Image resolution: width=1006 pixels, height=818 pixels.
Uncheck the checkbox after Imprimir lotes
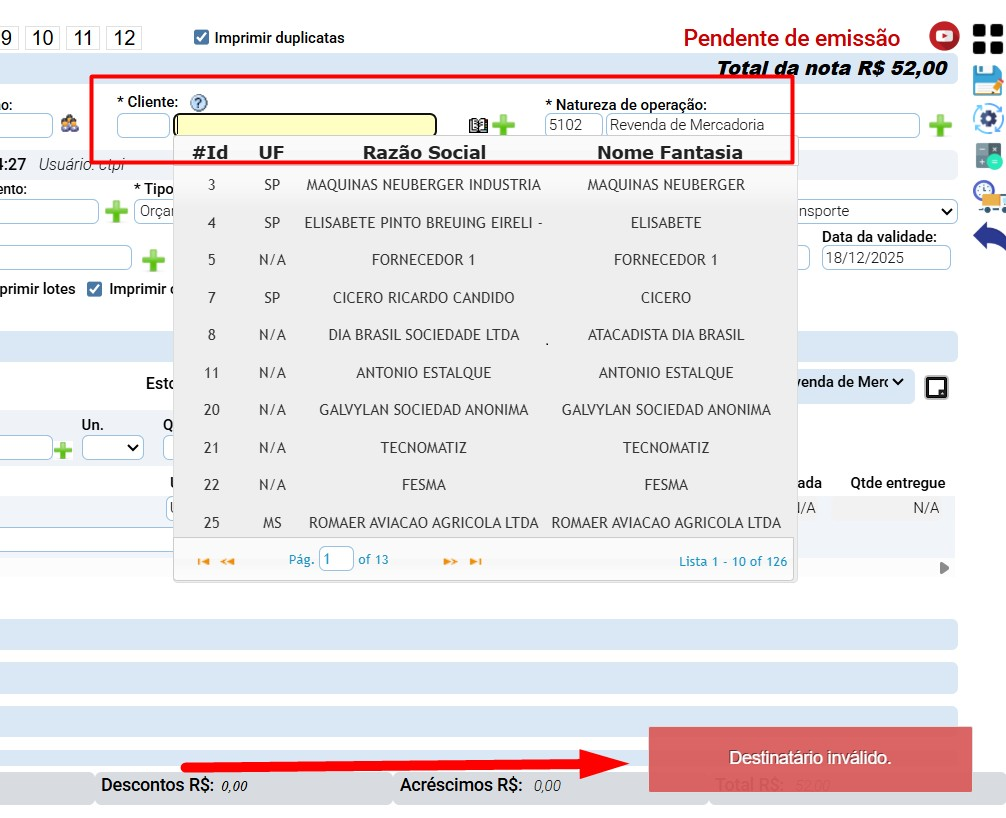pyautogui.click(x=93, y=288)
